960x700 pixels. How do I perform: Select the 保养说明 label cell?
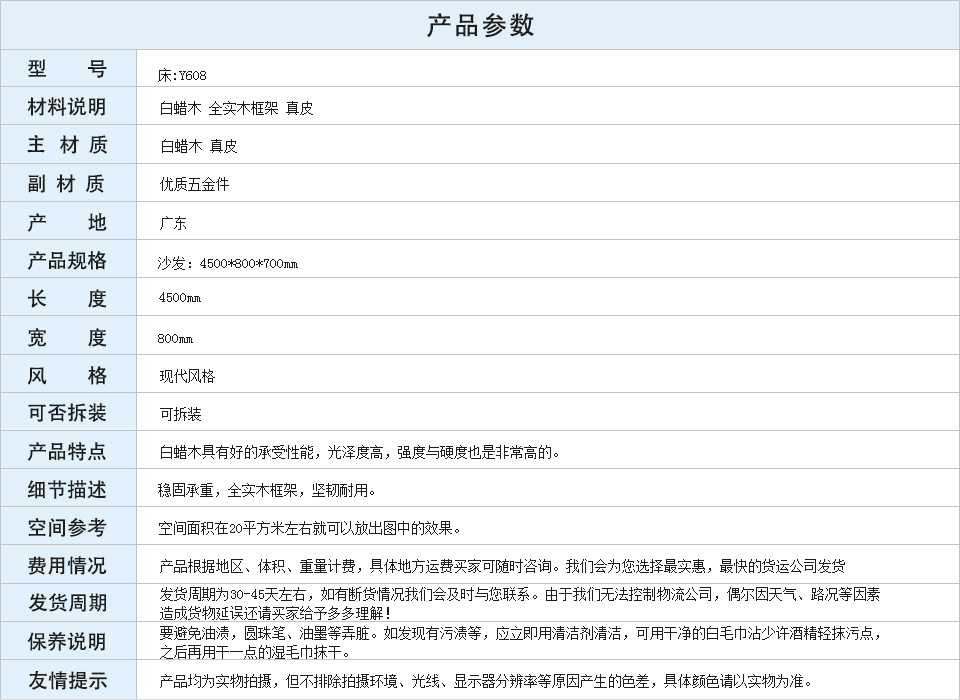pyautogui.click(x=68, y=641)
